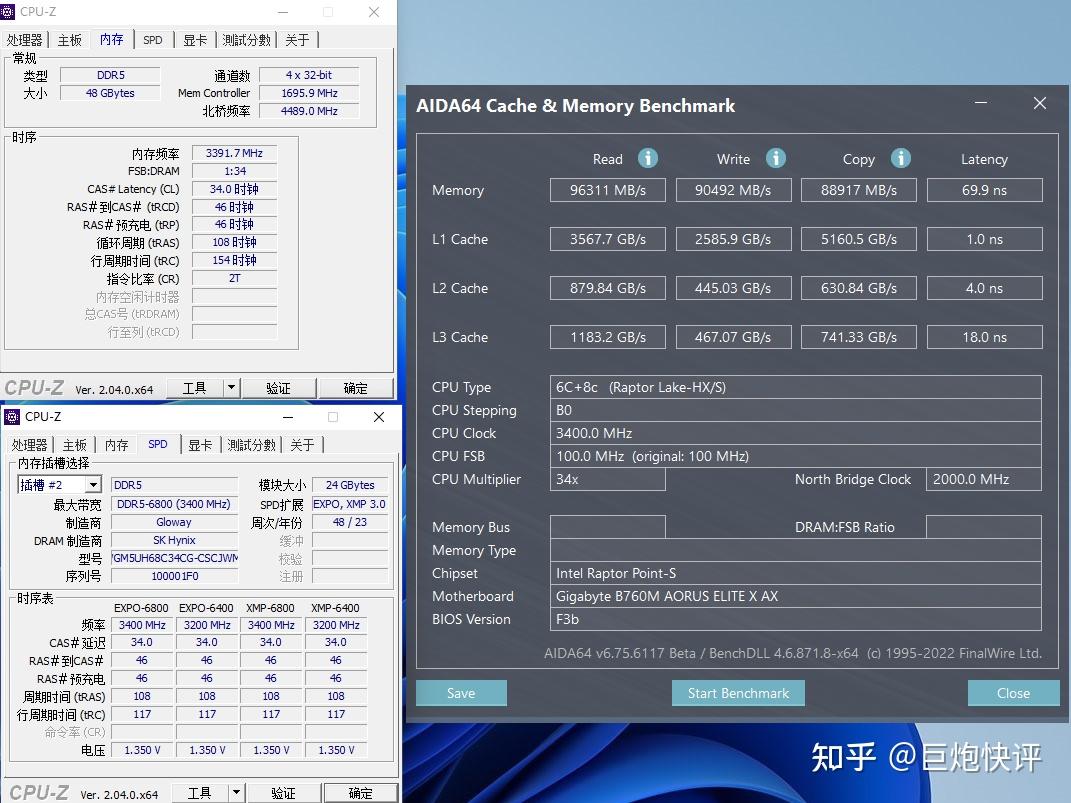Click the bottom CPU-Z window app icon

(x=12, y=417)
